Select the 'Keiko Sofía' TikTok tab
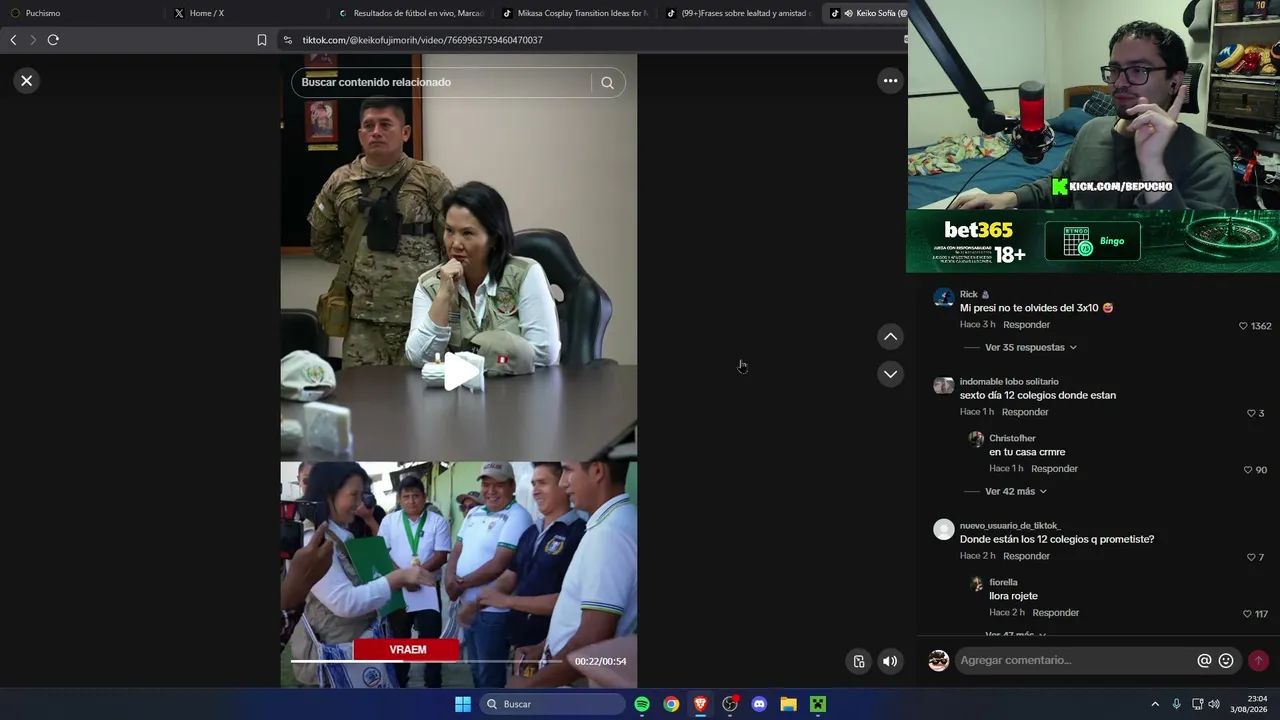The height and width of the screenshot is (720, 1280). (866, 13)
